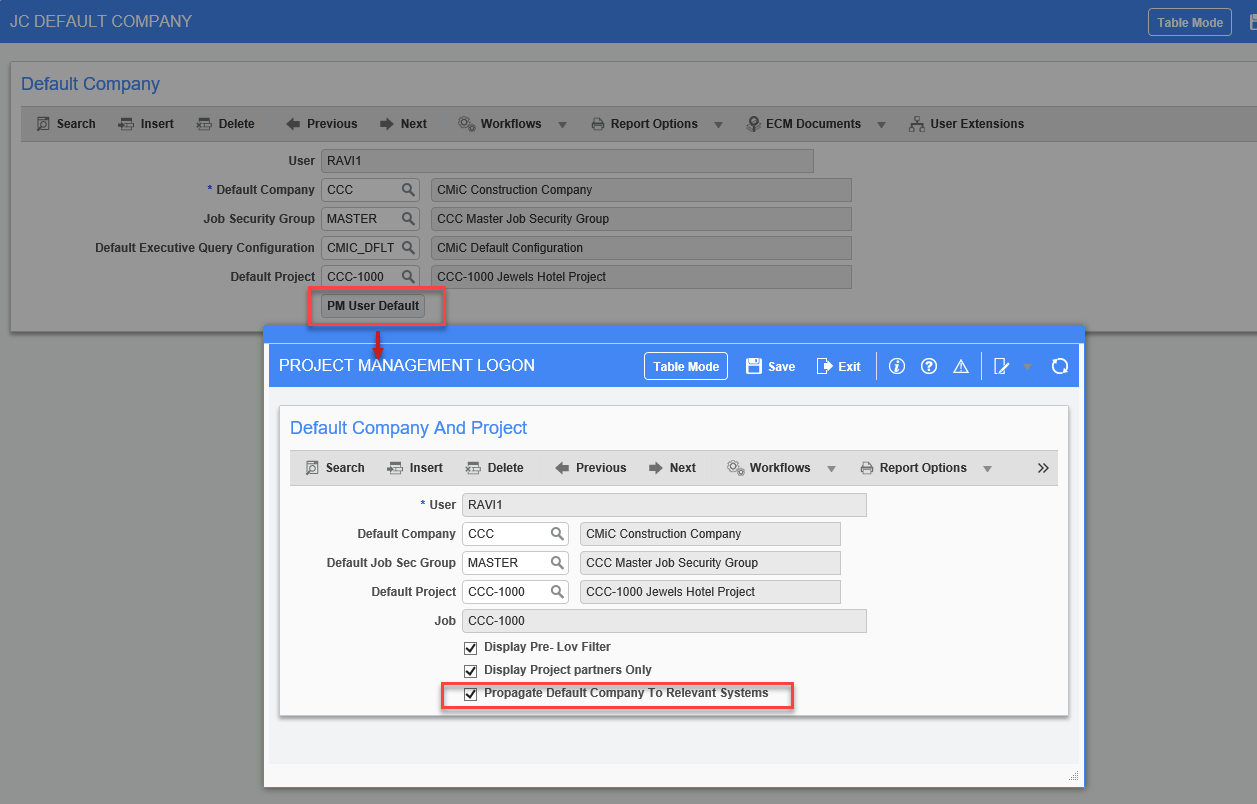Image resolution: width=1257 pixels, height=804 pixels.
Task: Click the popup Default Company input field
Action: (x=505, y=534)
